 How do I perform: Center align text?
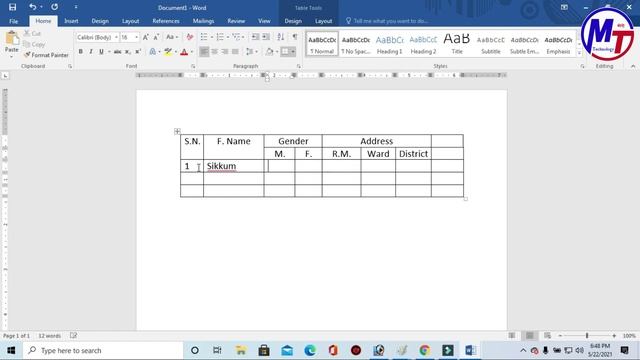pos(214,51)
